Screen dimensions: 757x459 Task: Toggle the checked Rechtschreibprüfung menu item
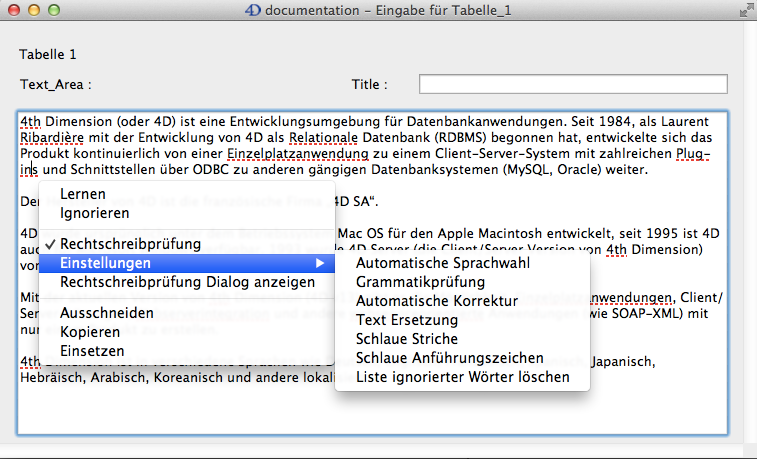click(x=130, y=244)
